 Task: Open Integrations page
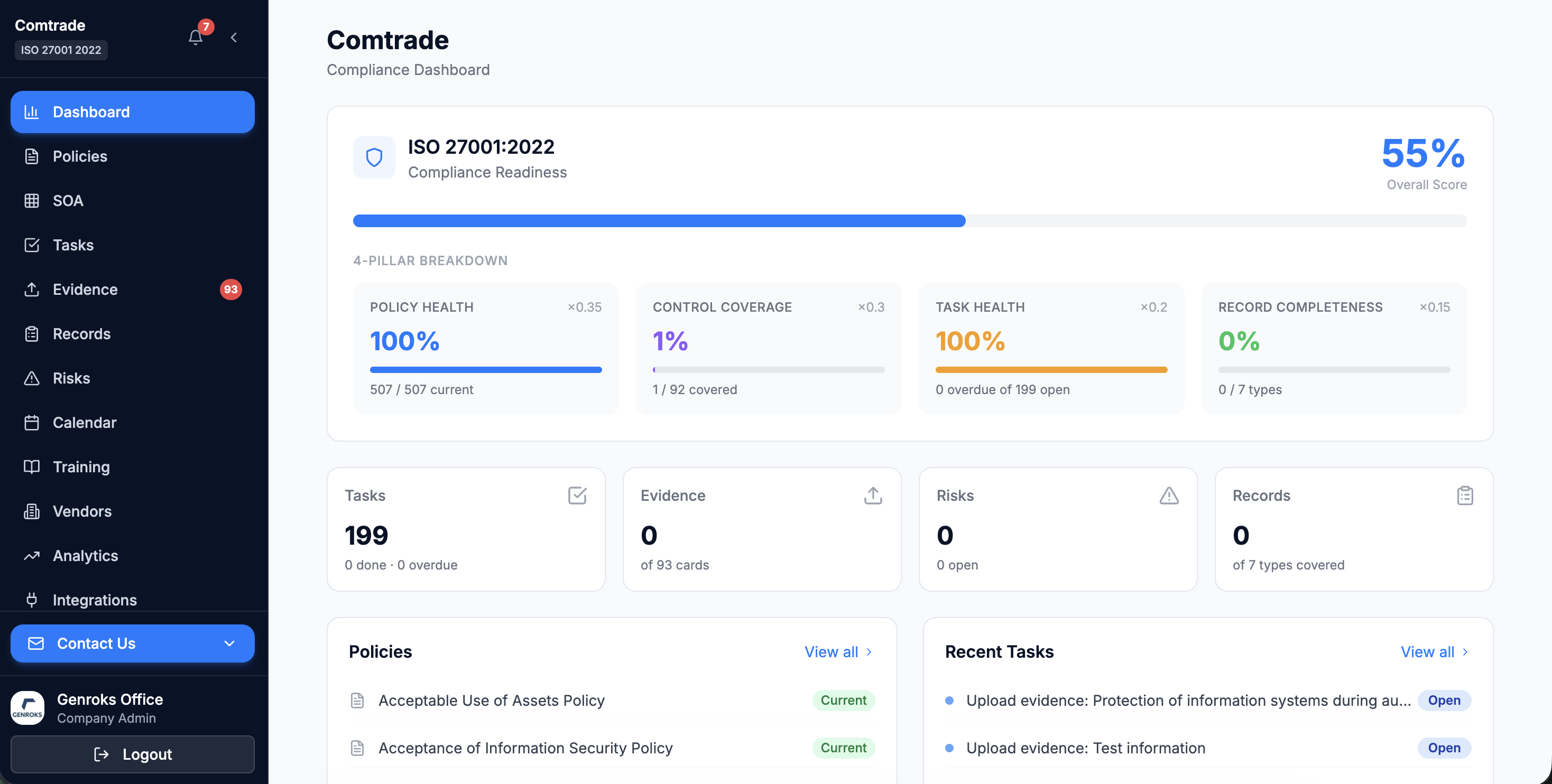coord(133,600)
